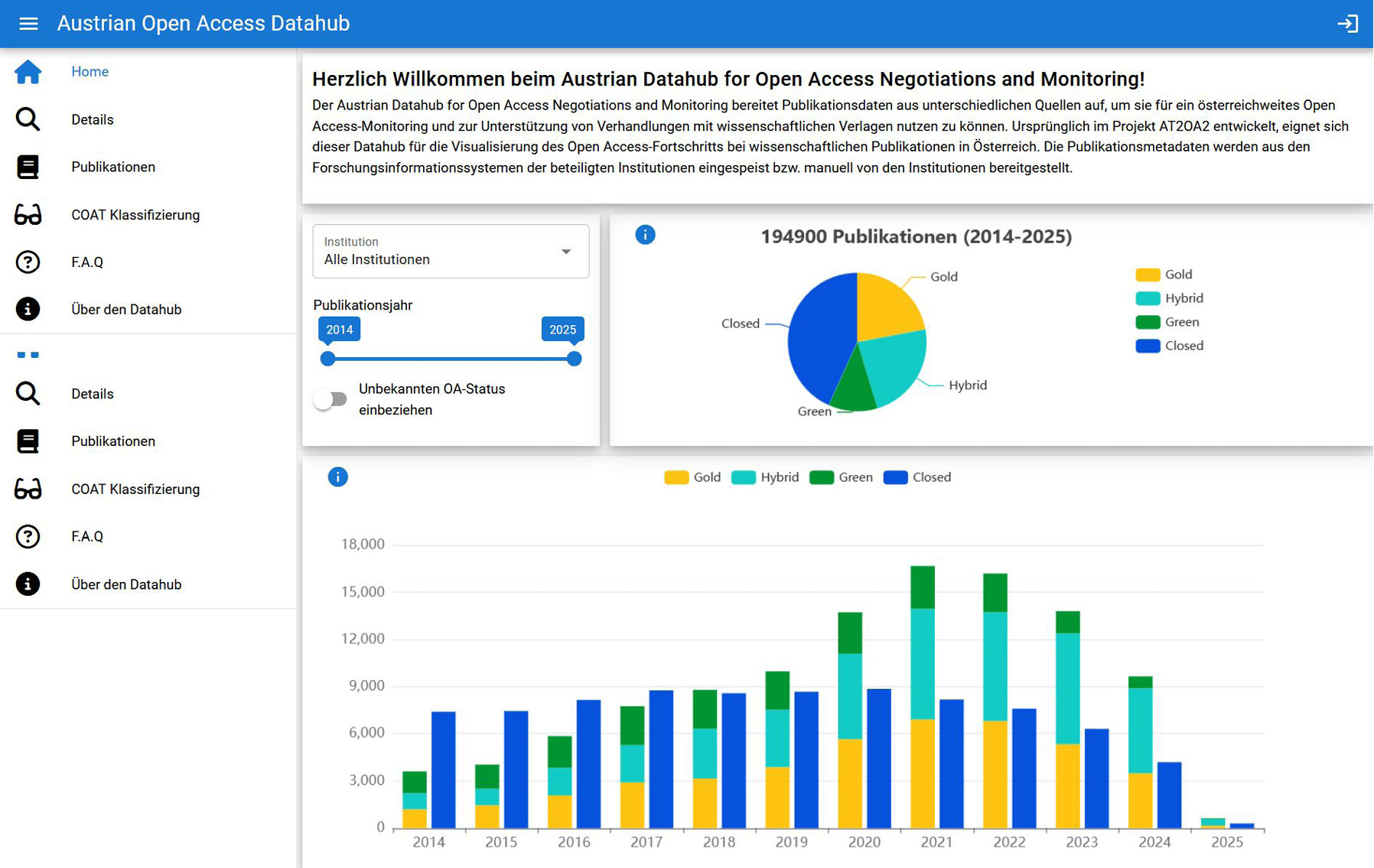
Task: Click the glasses icon for COAT Klassifizierung
Action: tap(28, 215)
